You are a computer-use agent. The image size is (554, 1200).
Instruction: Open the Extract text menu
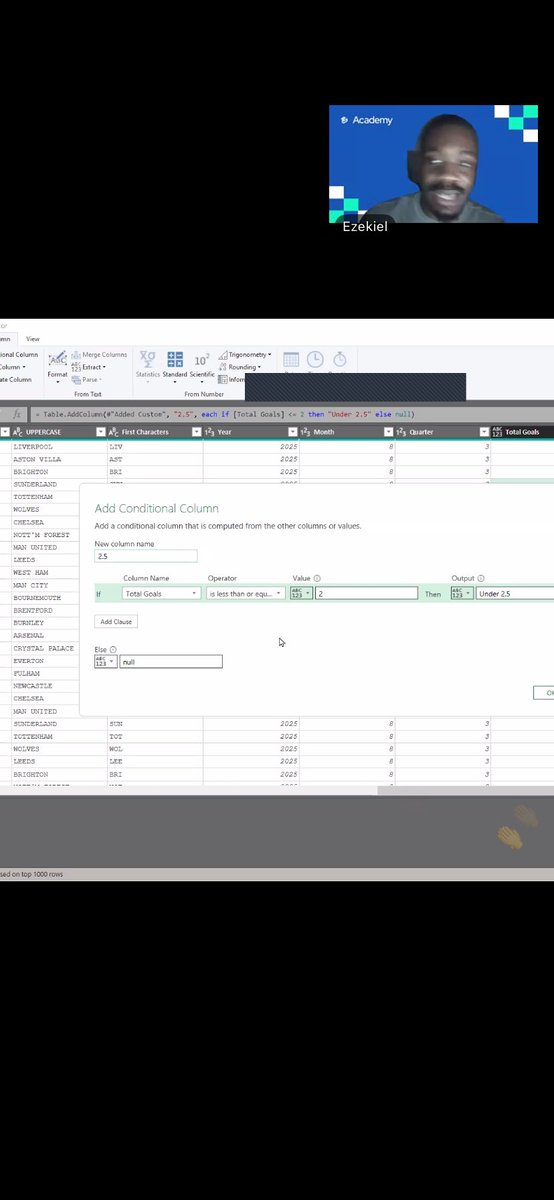click(87, 367)
